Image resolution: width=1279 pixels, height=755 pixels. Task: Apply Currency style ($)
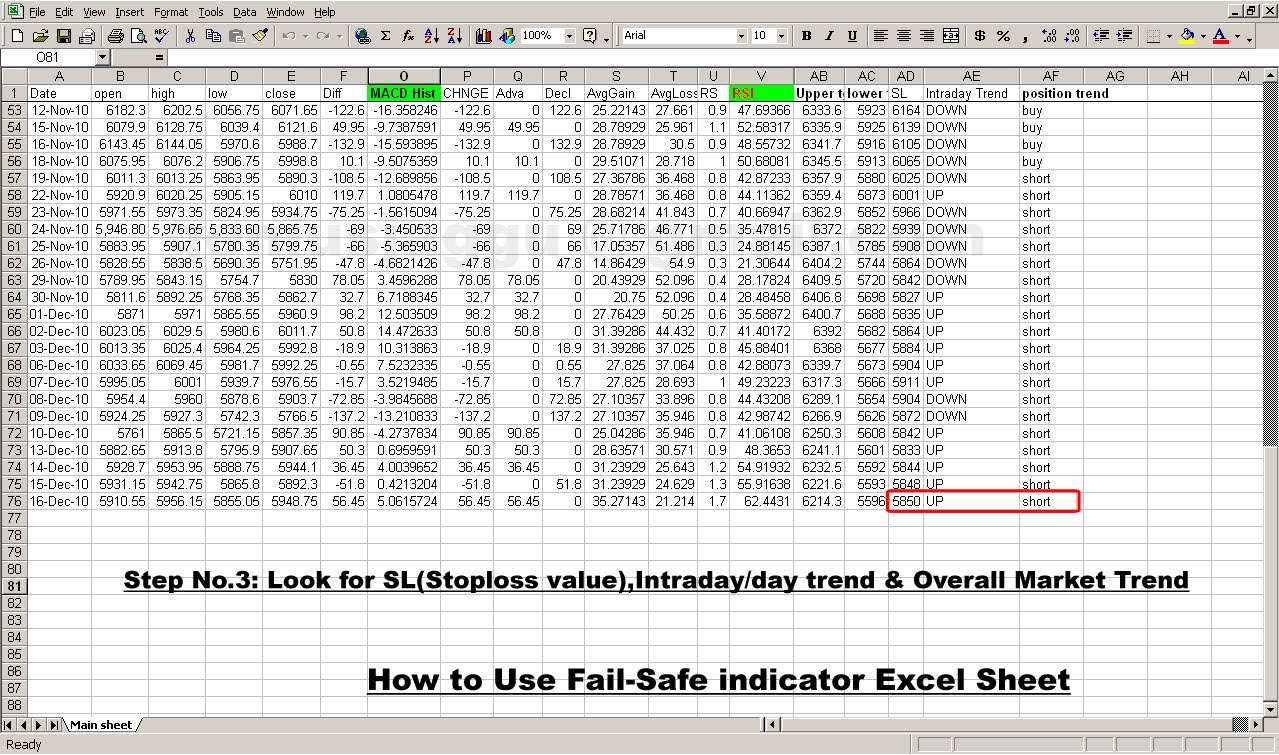tap(980, 36)
